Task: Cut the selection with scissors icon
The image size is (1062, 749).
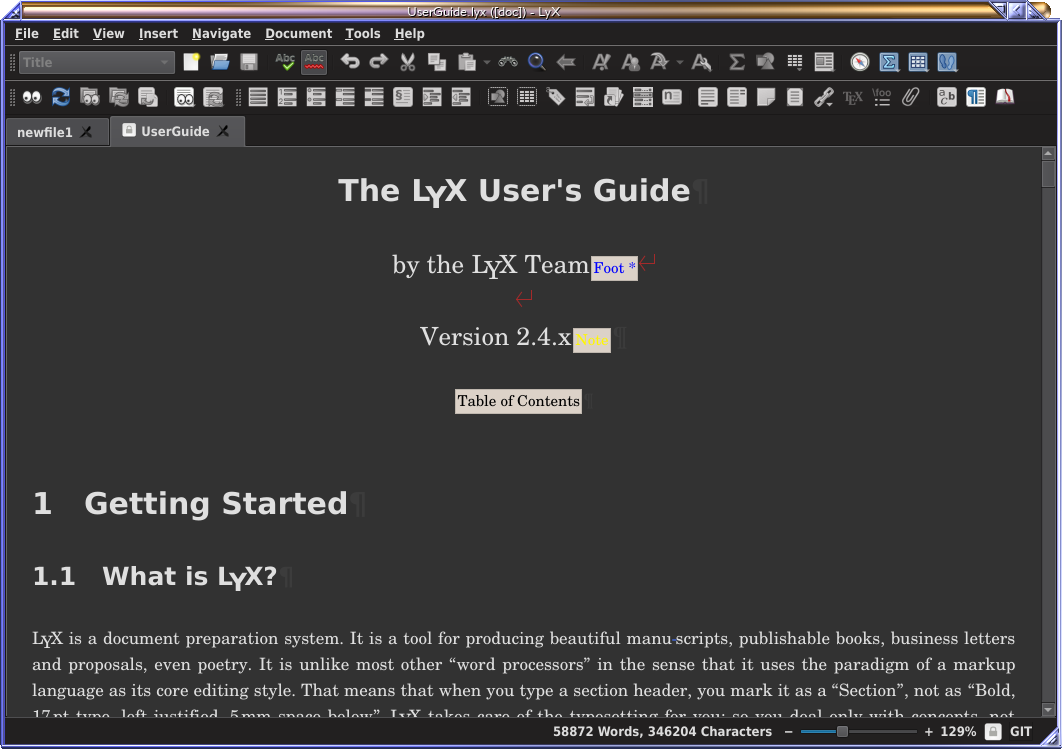Action: click(408, 62)
